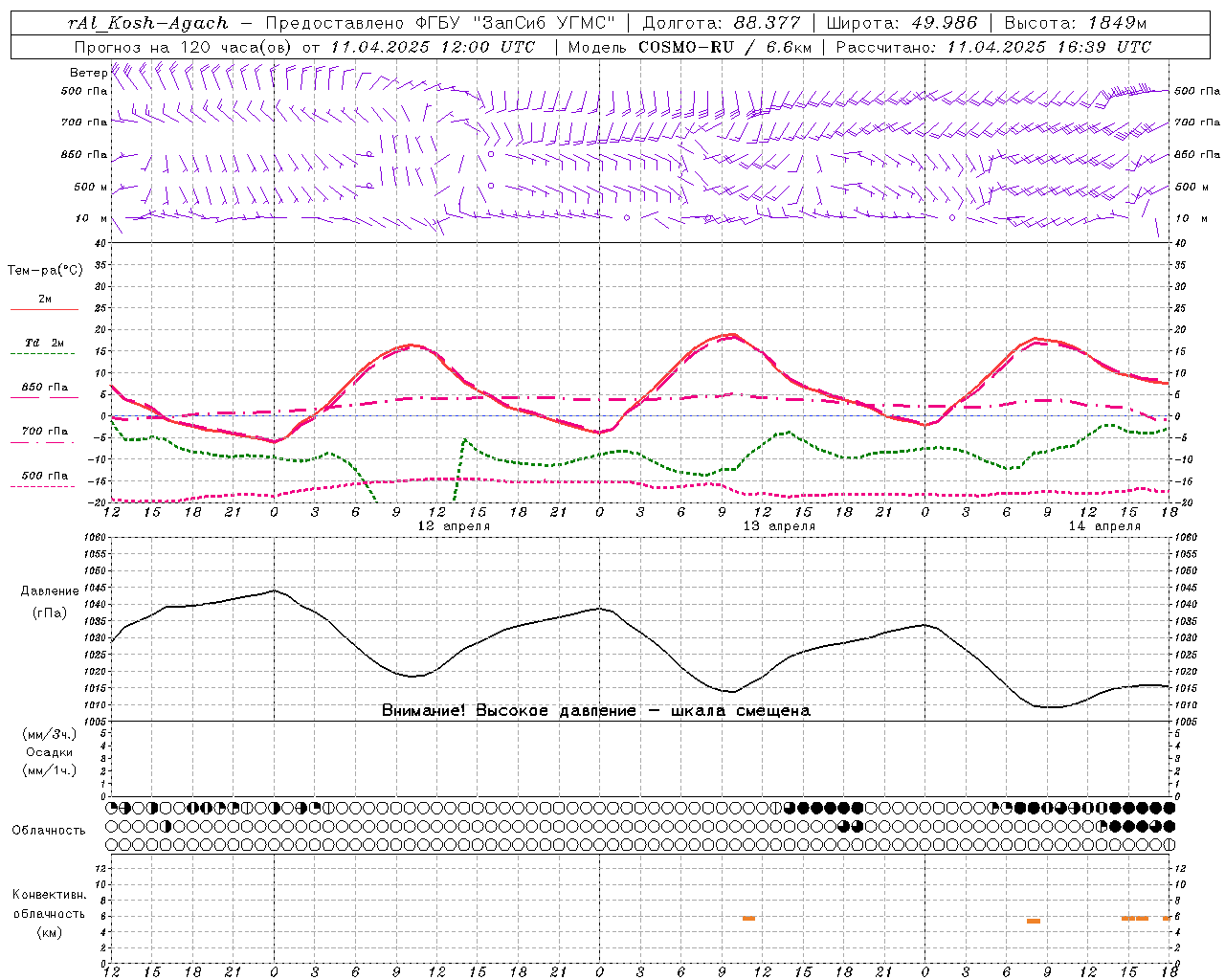Click the 10 м wind level label on left
This screenshot has width=1225, height=980.
(93, 219)
